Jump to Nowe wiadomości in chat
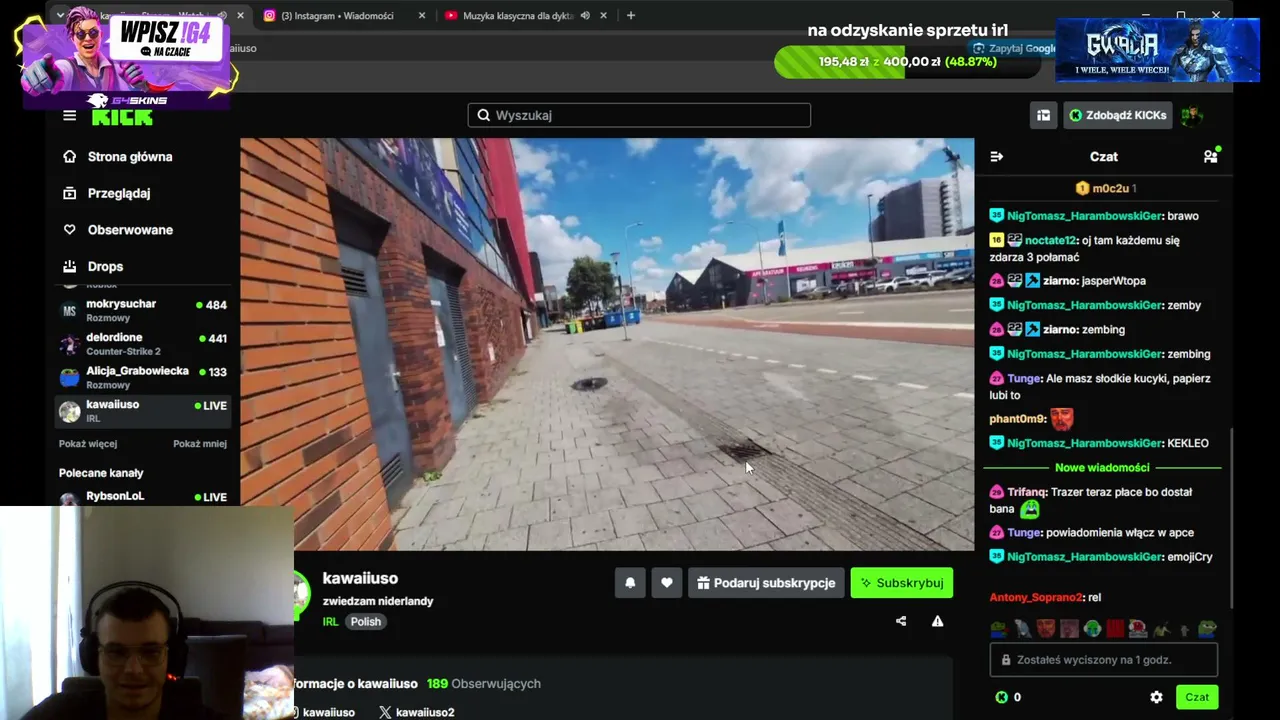Image resolution: width=1280 pixels, height=720 pixels. click(x=1102, y=468)
